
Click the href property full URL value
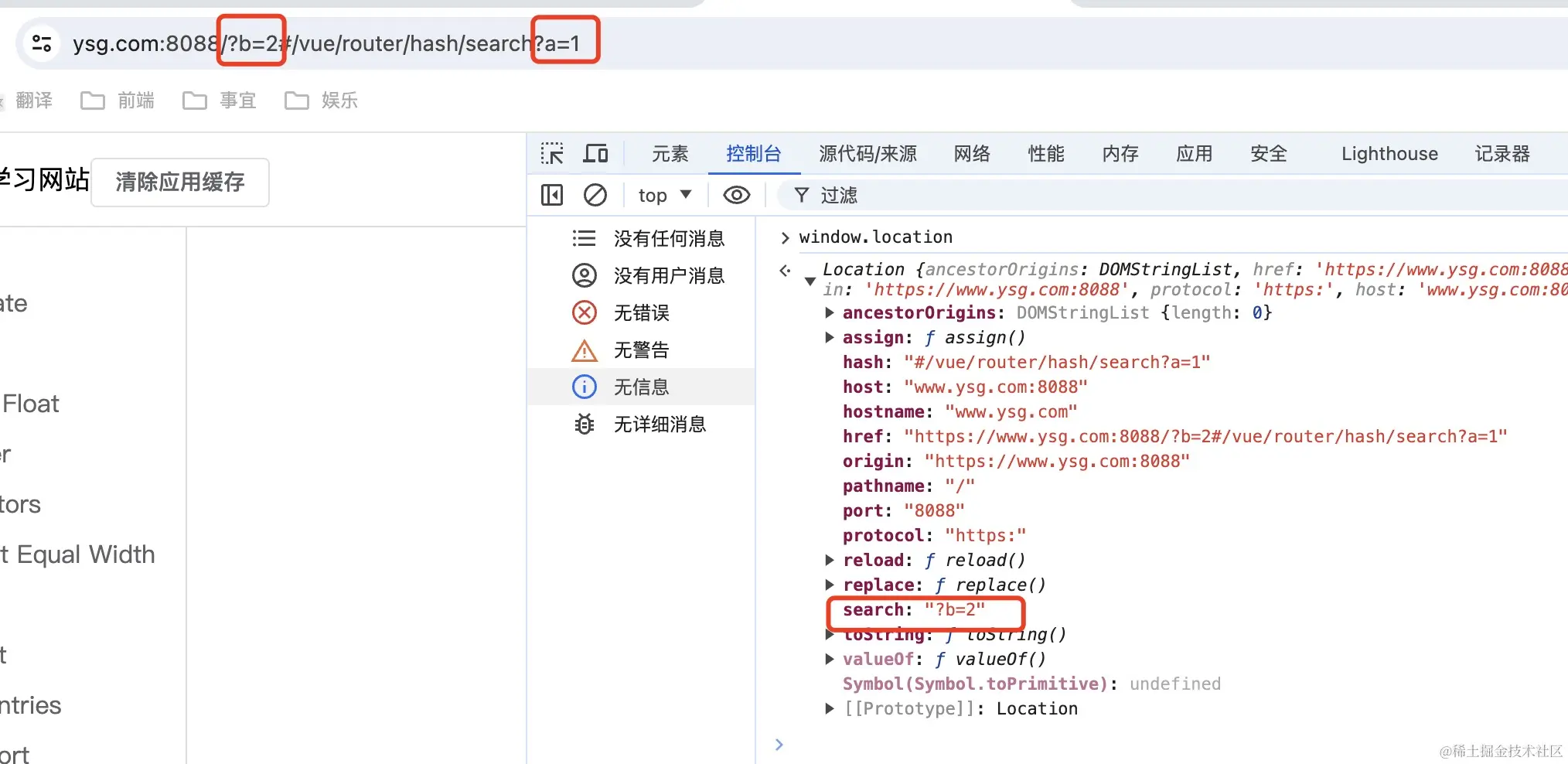[x=1205, y=436]
